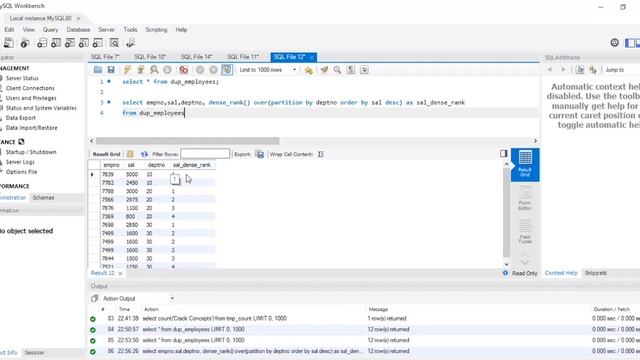Beautify the SQL query (broom icon)
This screenshot has width=640, height=360.
pos(324,70)
